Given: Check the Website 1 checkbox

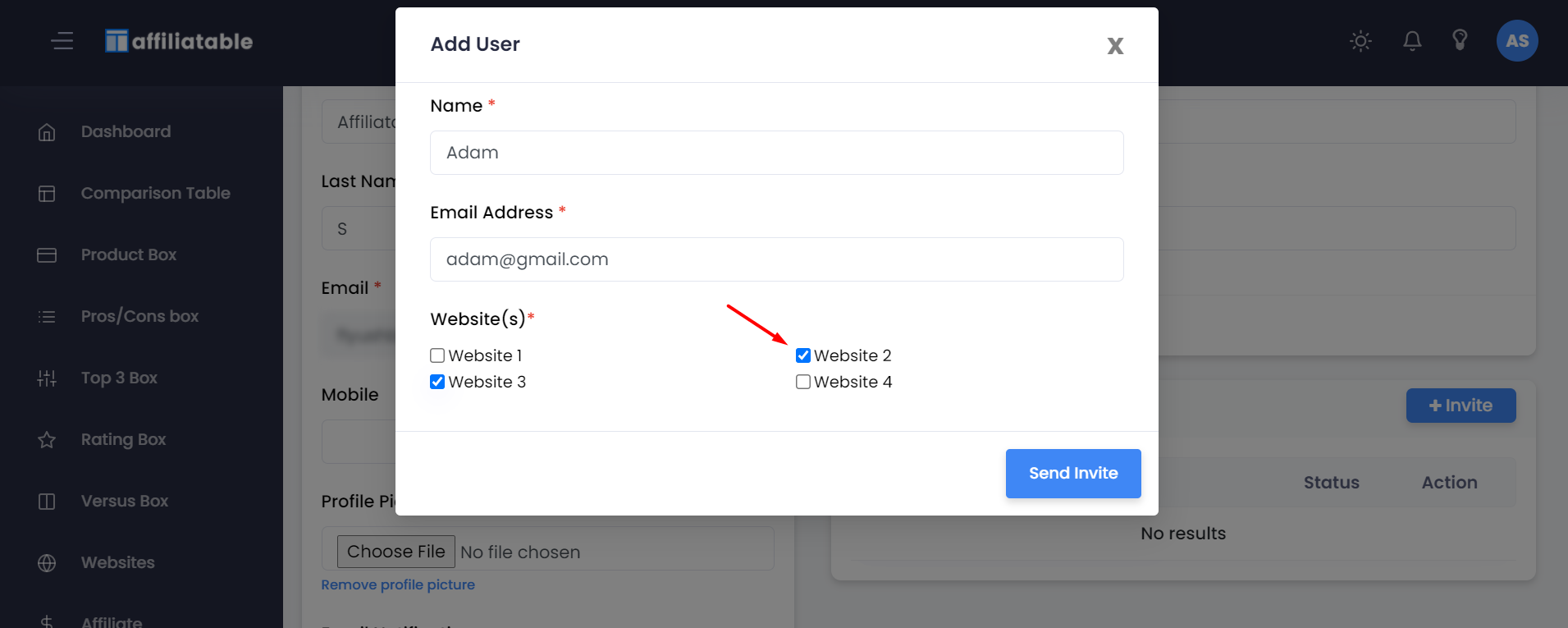Looking at the screenshot, I should coord(437,355).
